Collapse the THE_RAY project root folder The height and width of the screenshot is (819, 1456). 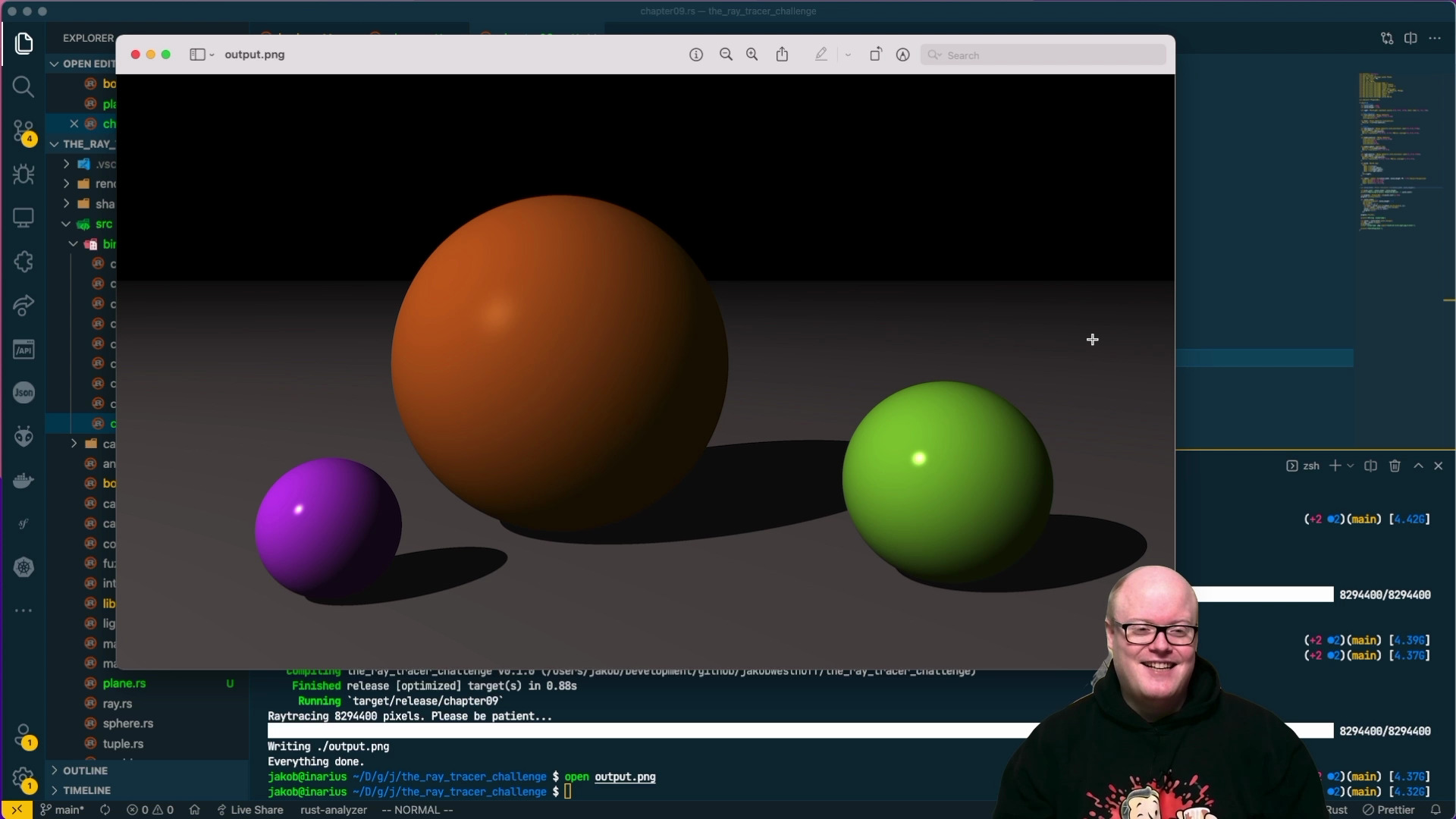coord(54,144)
